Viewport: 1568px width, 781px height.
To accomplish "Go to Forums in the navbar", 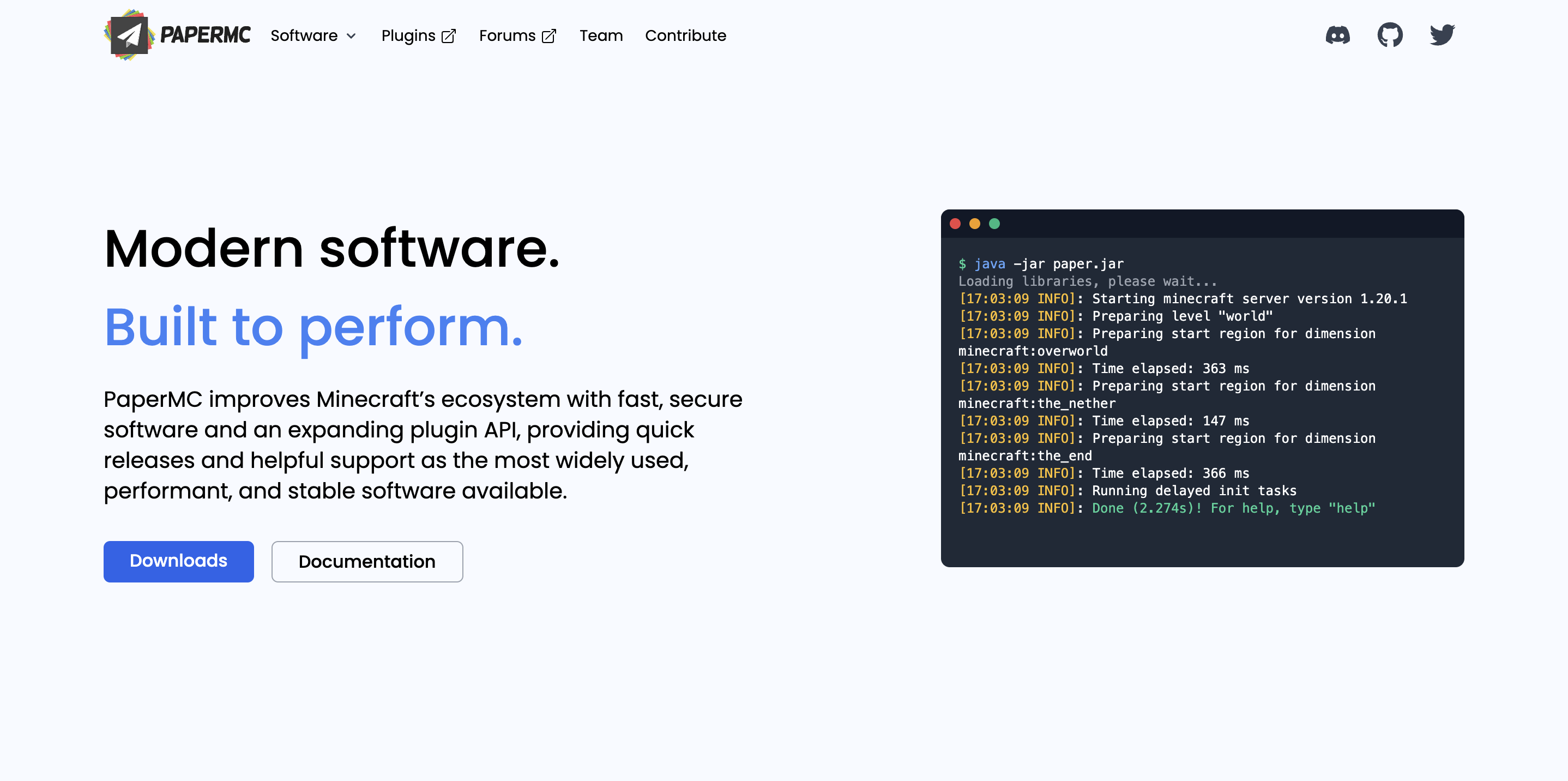I will (517, 36).
